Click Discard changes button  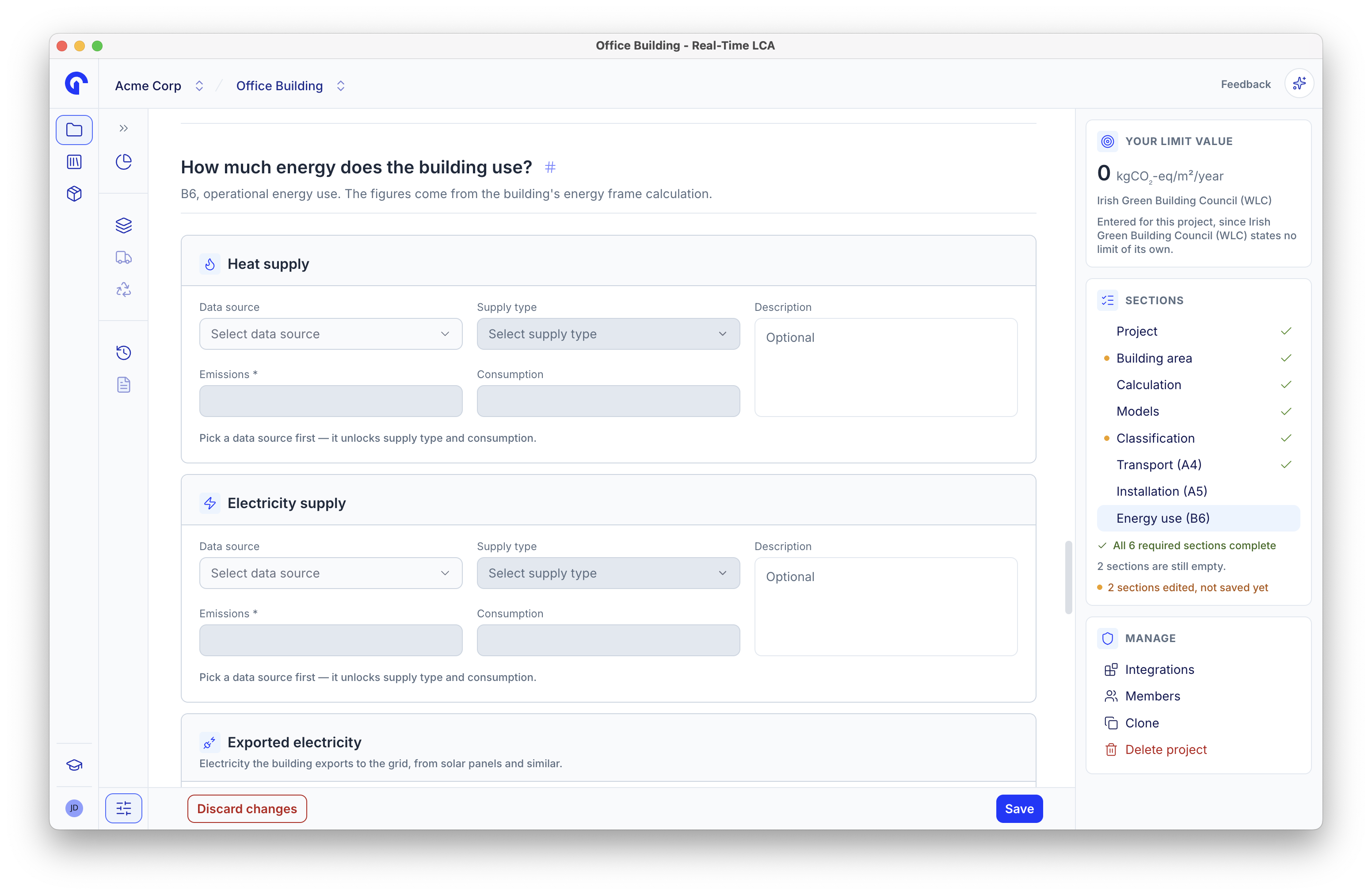(x=247, y=808)
